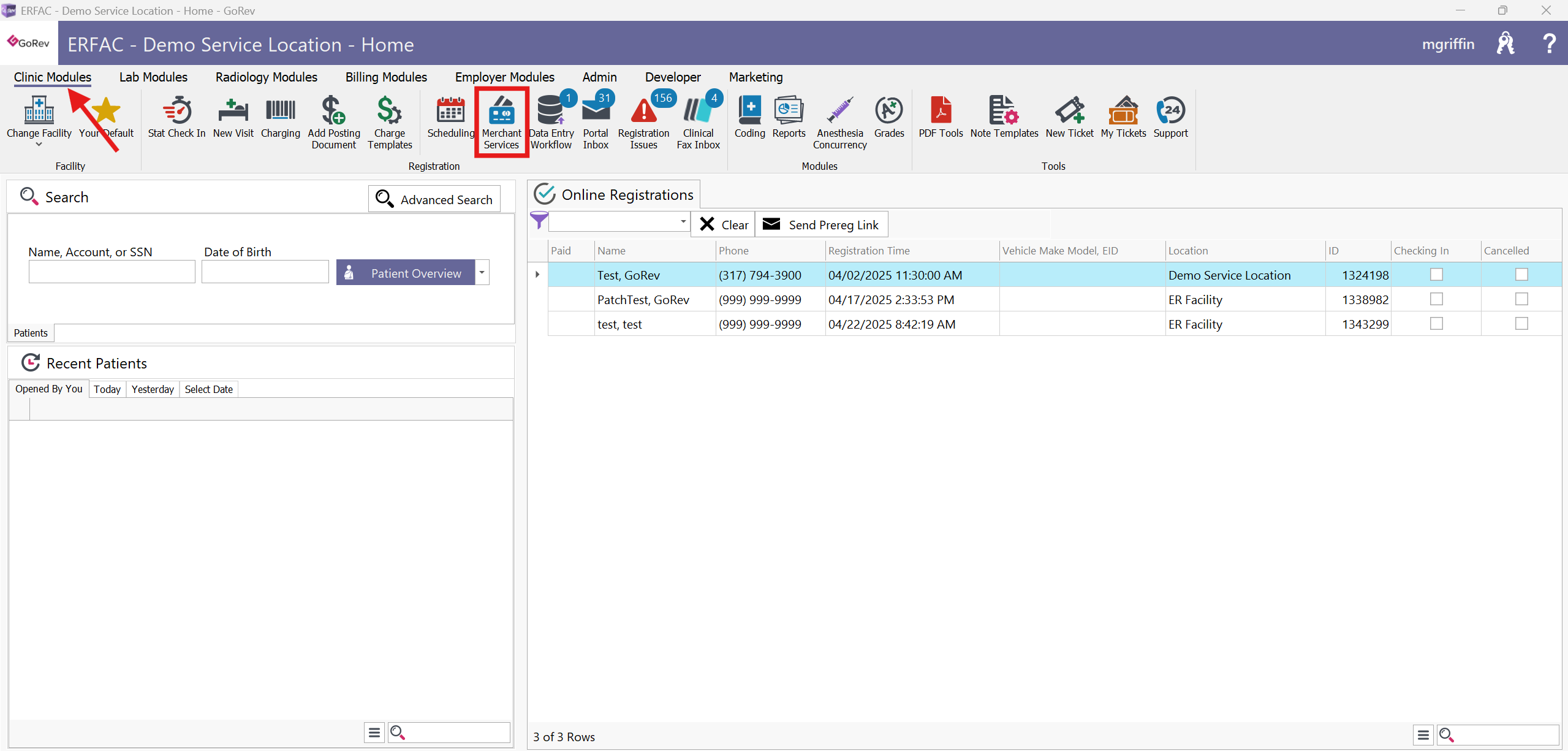
Task: Switch to Radiology Modules tab
Action: [267, 77]
